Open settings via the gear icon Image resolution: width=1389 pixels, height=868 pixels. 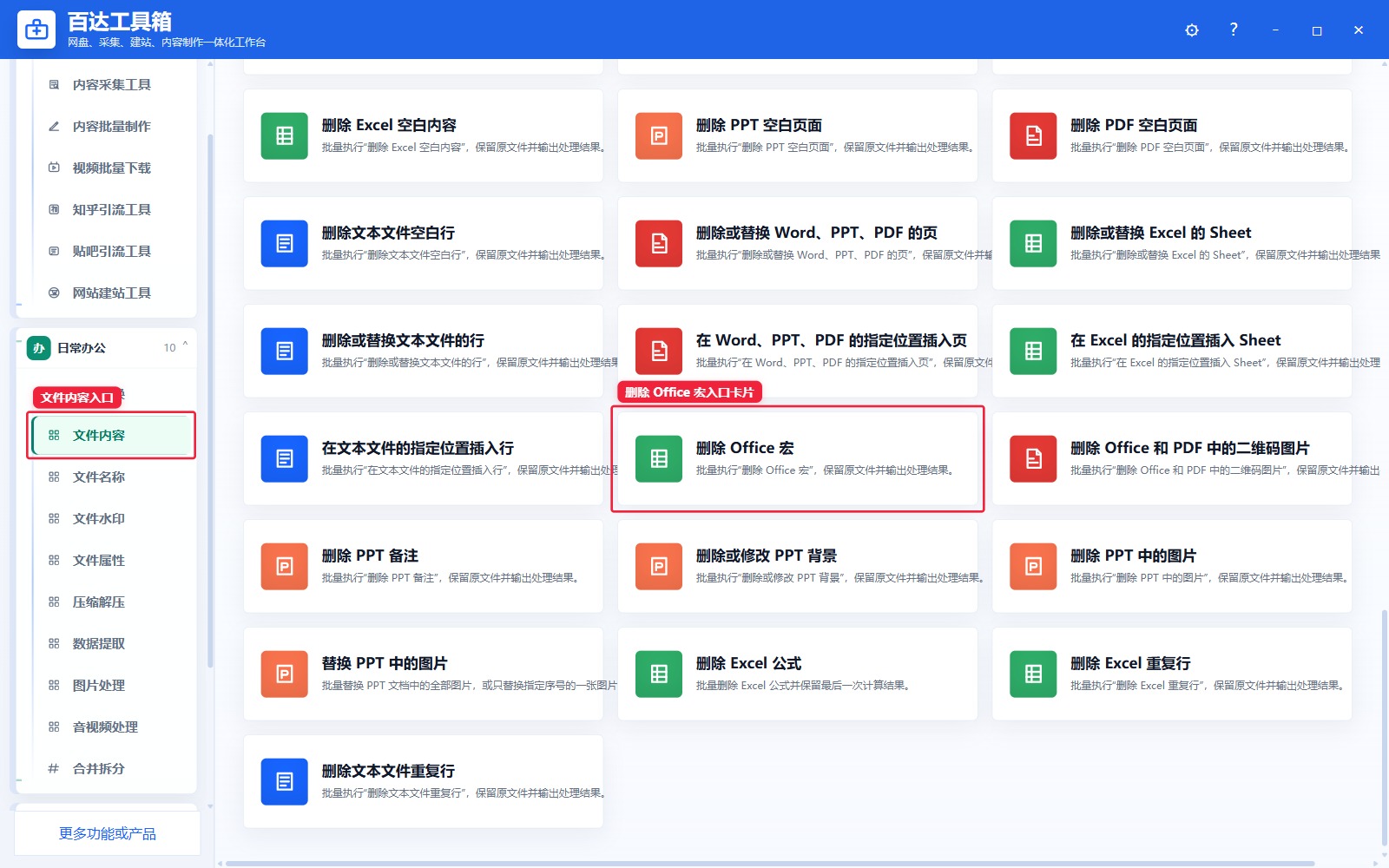(1192, 30)
